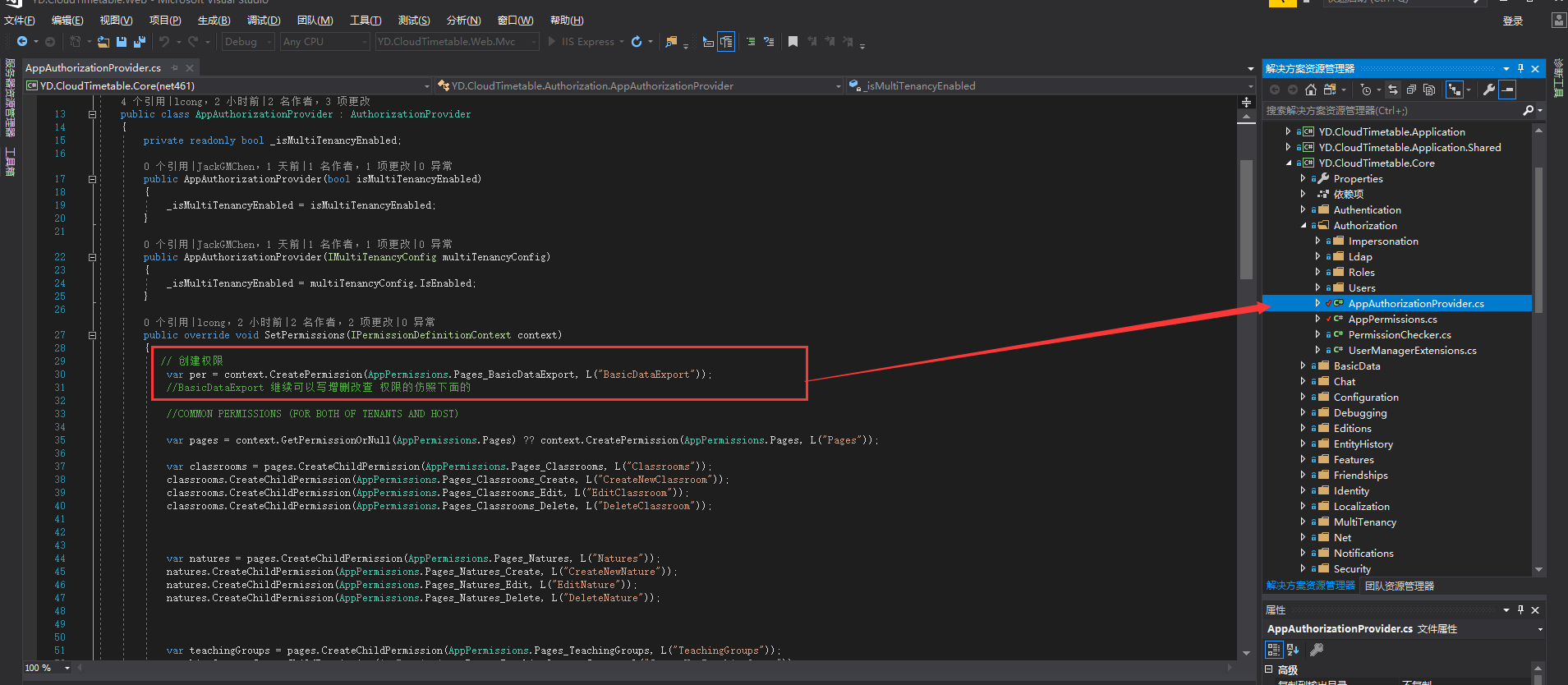
Task: Click the Pending Changes Filter clock icon
Action: click(x=1365, y=90)
